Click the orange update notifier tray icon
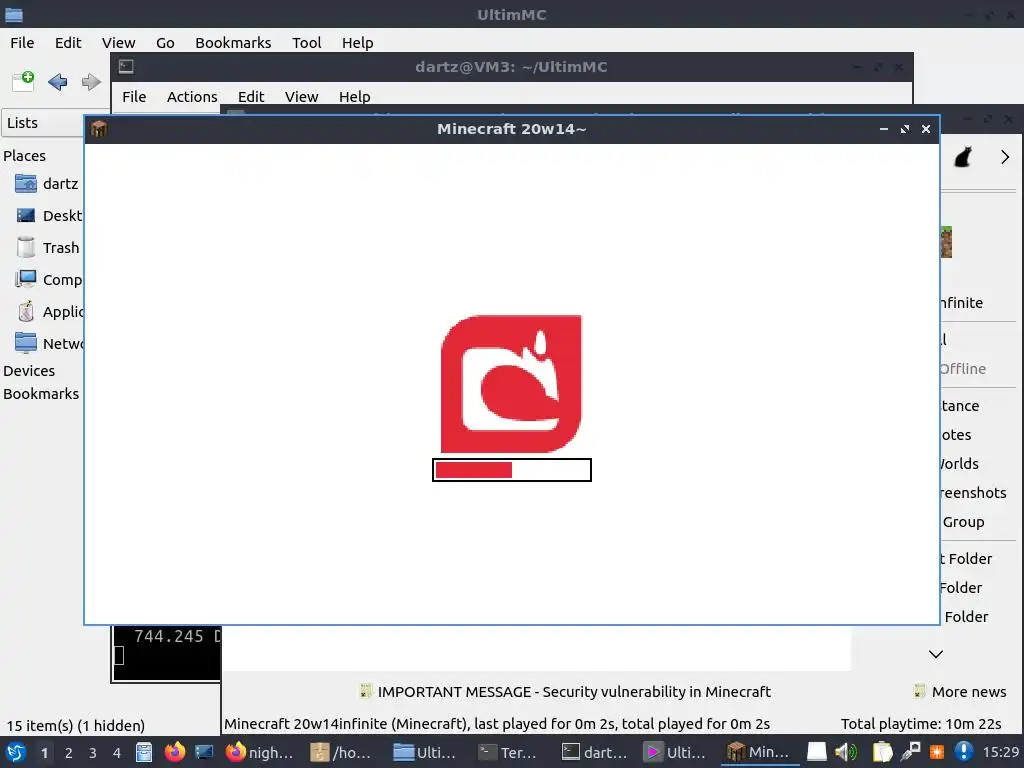Screen dimensions: 1024x768 click(936, 752)
